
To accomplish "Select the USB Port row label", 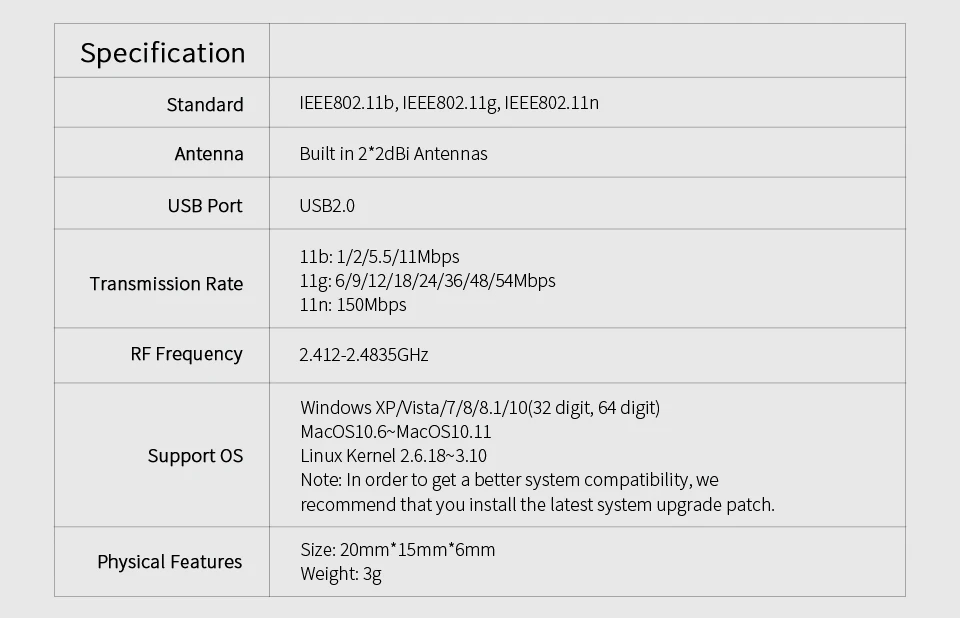I will [x=205, y=206].
